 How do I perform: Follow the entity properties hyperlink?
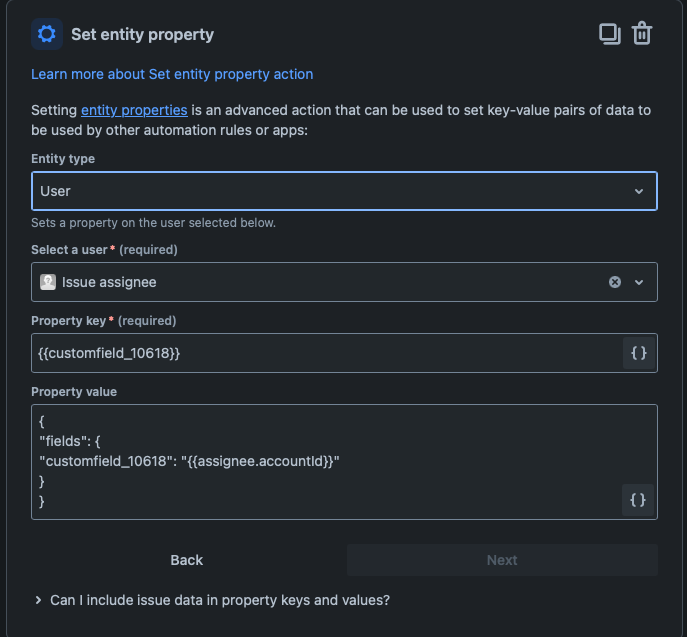[134, 110]
